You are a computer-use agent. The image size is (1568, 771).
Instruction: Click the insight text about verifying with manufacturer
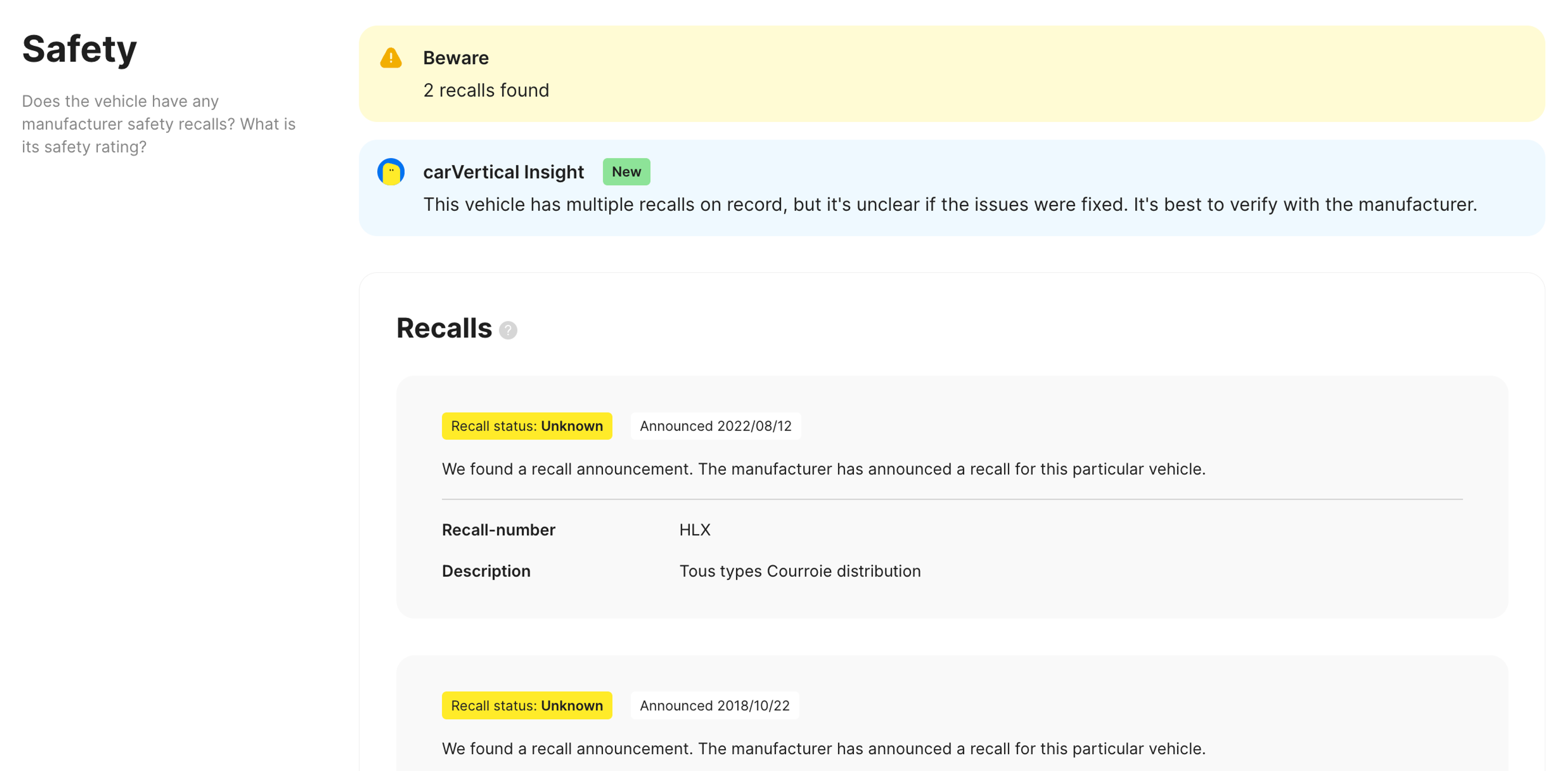pyautogui.click(x=949, y=205)
